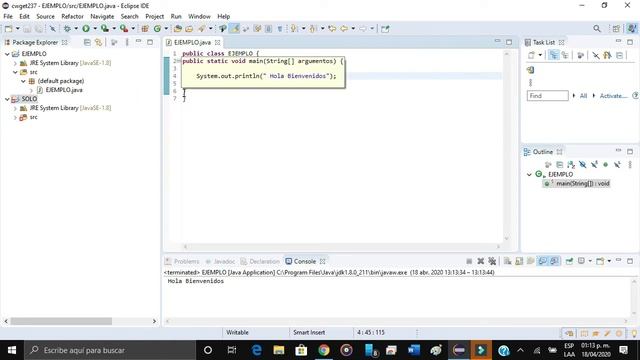Toggle Hide Fields in Outline toolbar
Screen dimensions: 640x360
coord(582,164)
